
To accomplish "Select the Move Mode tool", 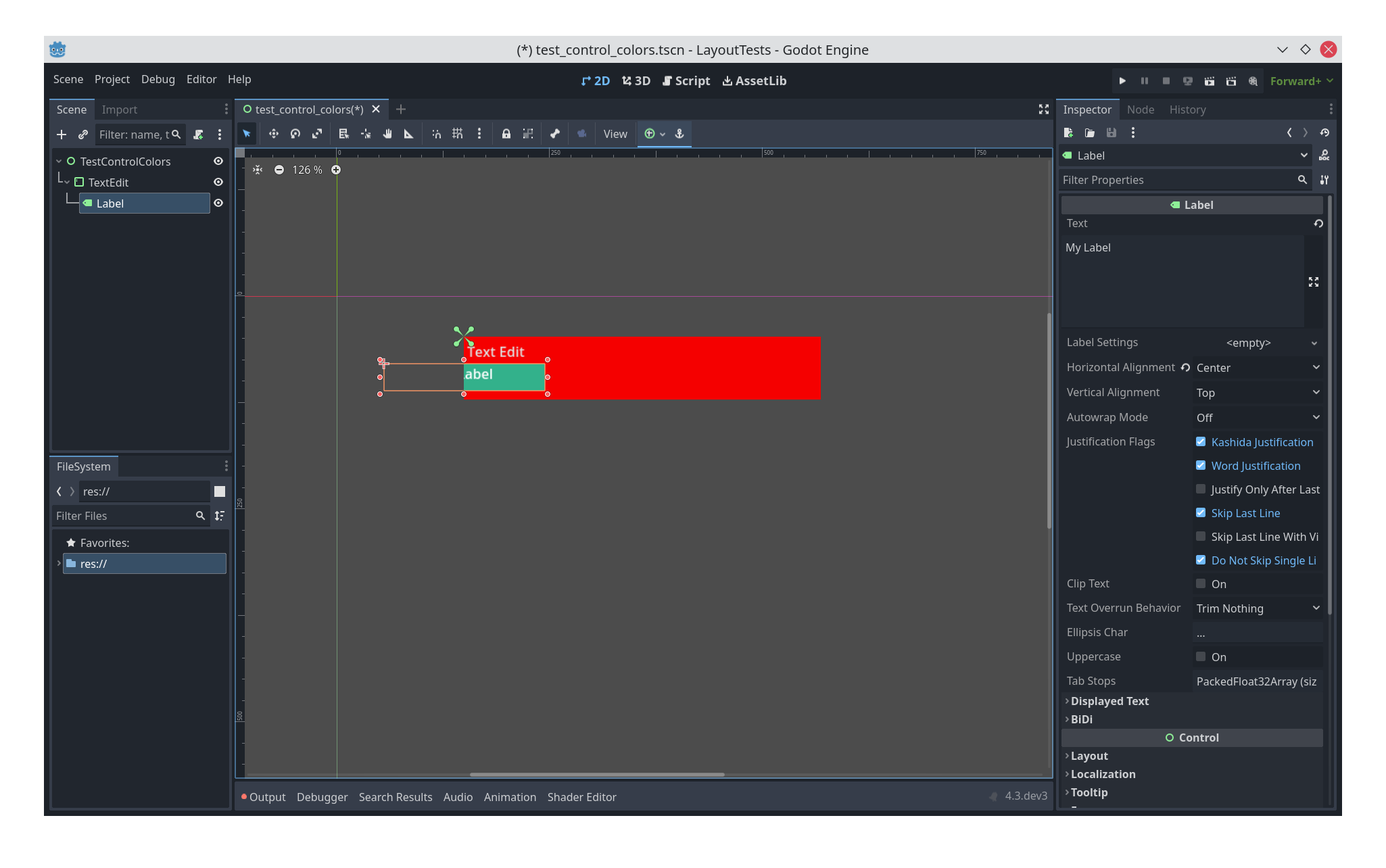I will click(x=273, y=134).
